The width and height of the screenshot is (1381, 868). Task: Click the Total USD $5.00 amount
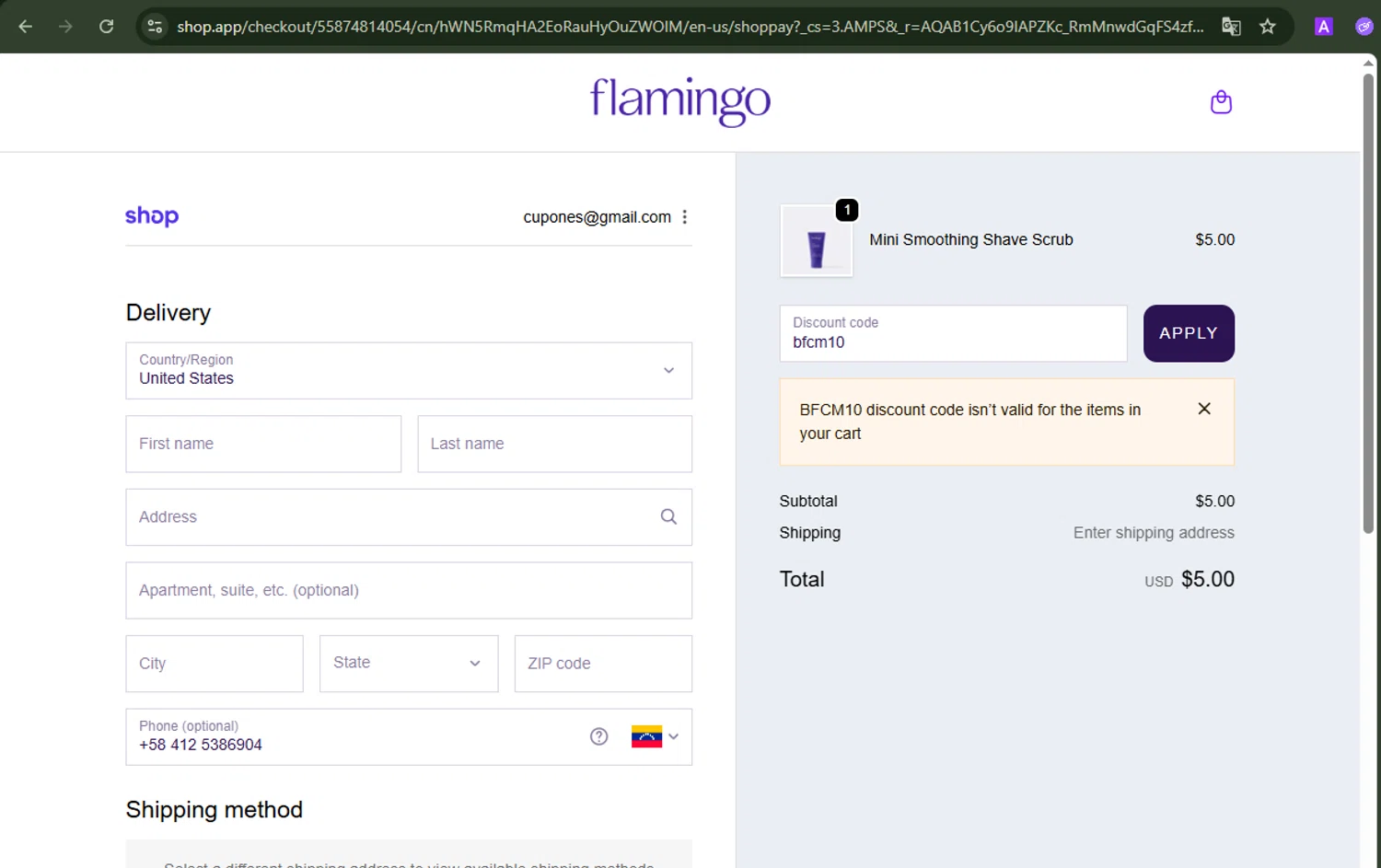coord(1190,579)
